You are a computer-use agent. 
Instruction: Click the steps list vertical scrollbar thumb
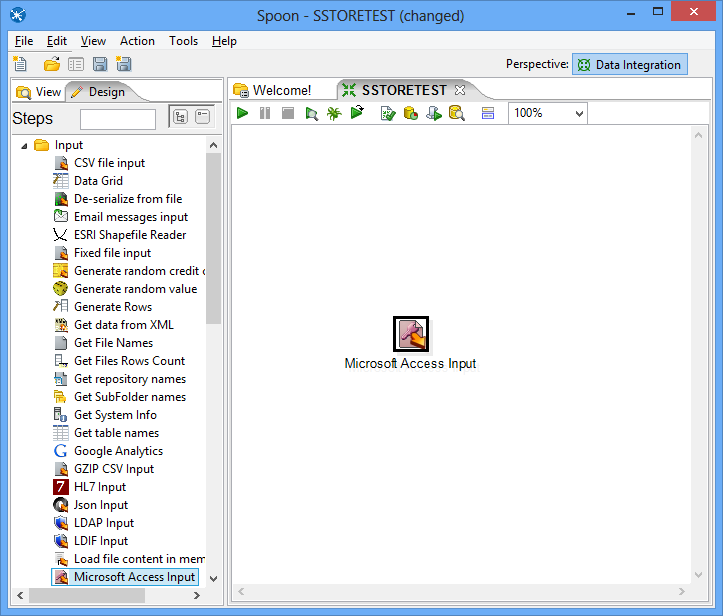pyautogui.click(x=213, y=238)
